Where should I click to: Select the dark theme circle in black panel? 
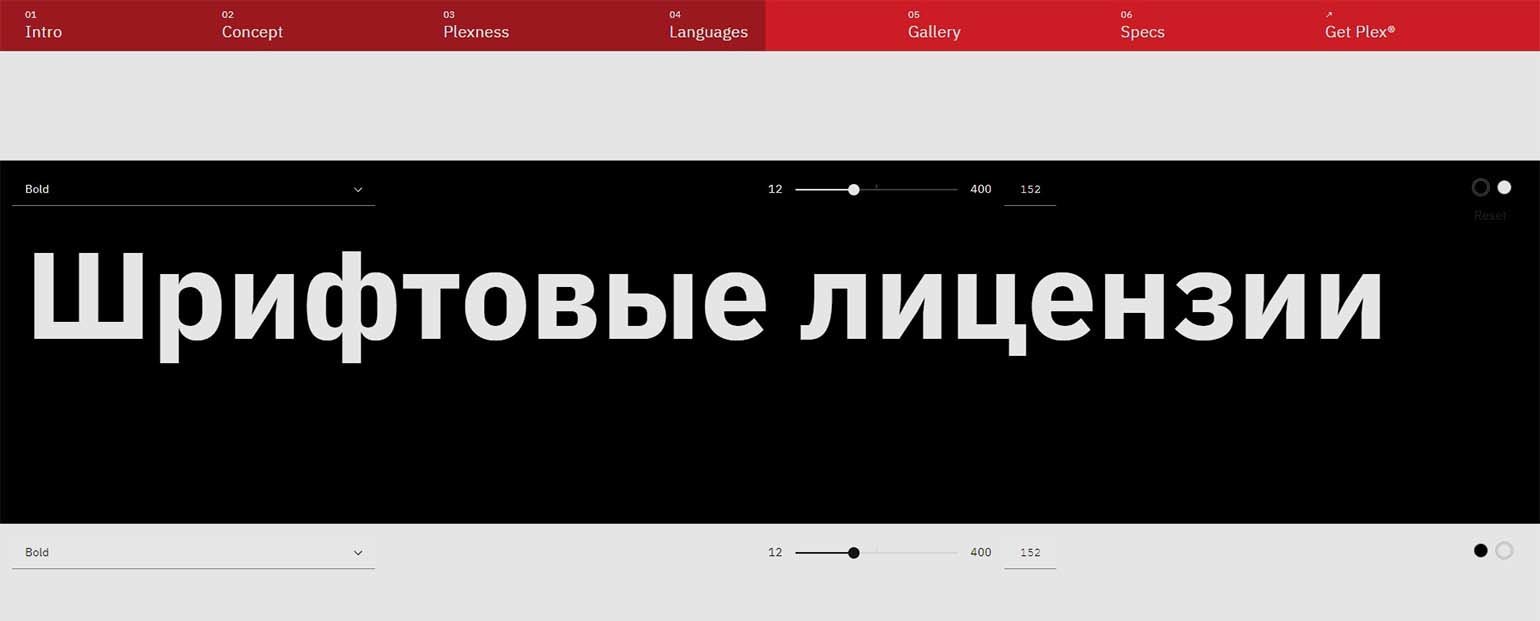[x=1481, y=187]
